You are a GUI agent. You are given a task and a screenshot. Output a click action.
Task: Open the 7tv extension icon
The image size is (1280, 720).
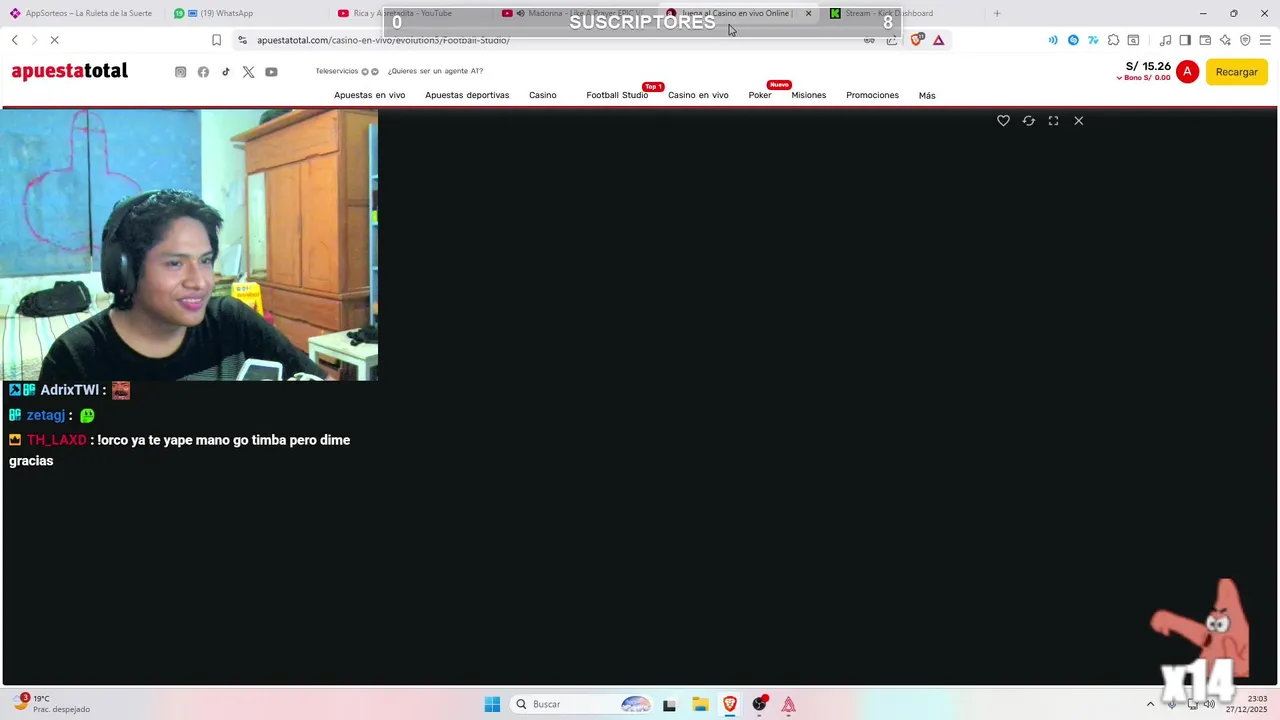[x=1093, y=40]
